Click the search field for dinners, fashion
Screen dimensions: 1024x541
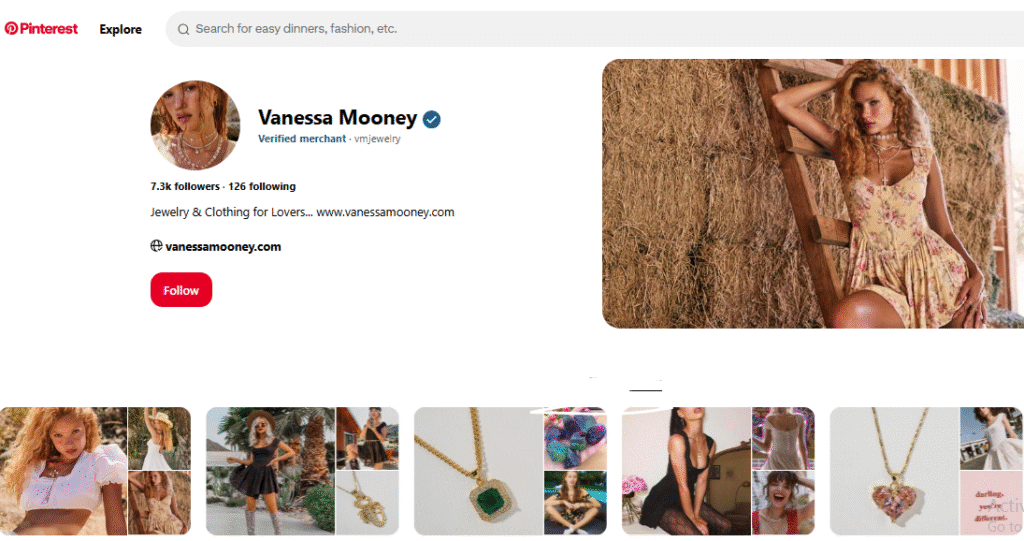tap(594, 29)
